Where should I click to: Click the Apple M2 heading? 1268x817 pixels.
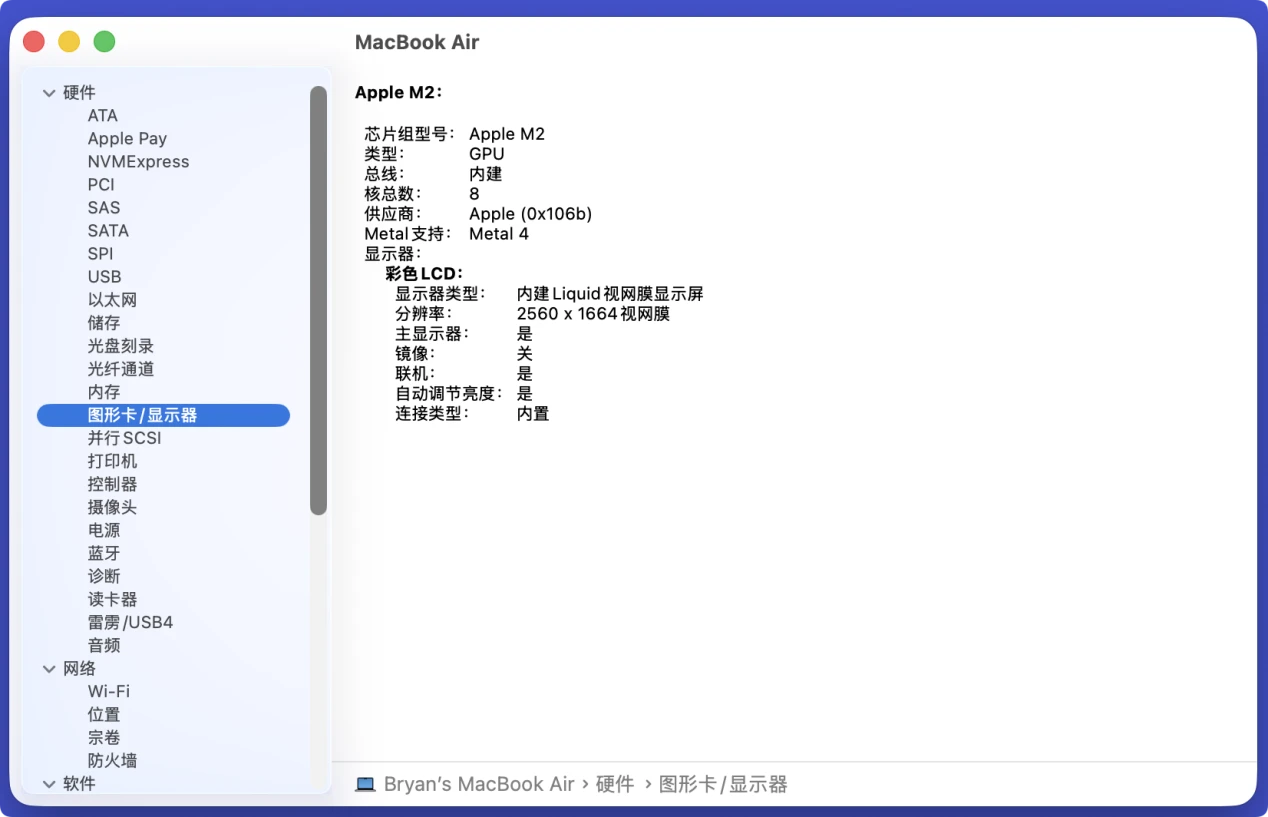coord(398,93)
